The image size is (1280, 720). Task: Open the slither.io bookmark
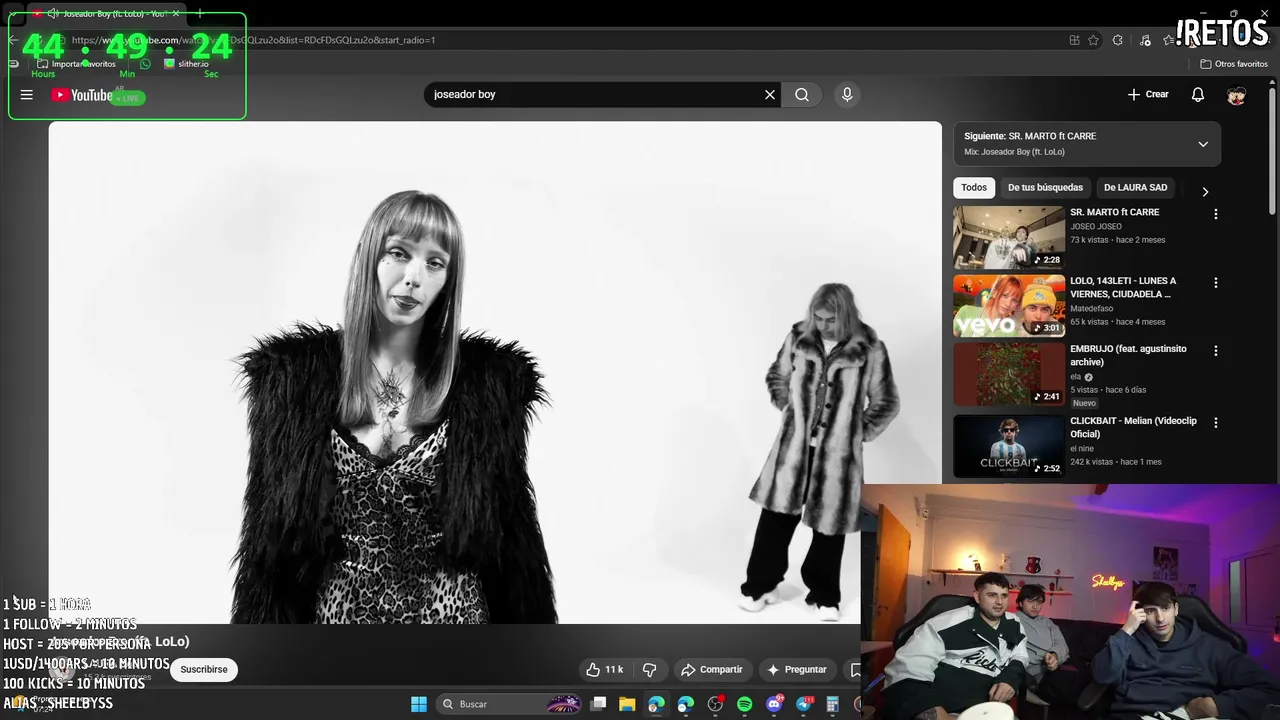click(x=186, y=64)
